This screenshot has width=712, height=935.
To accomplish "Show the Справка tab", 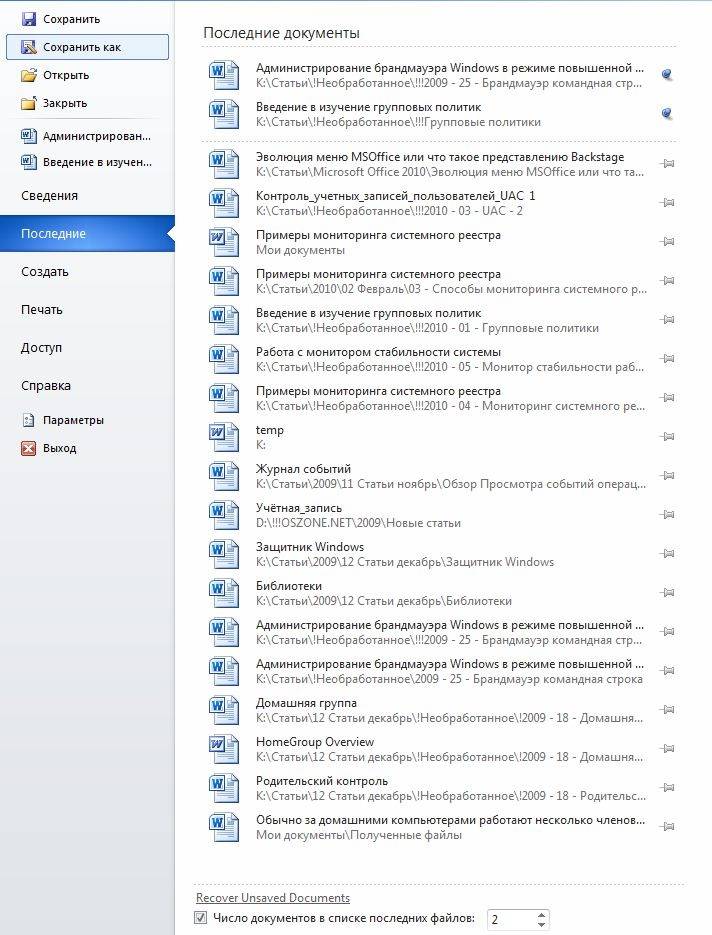I will (x=46, y=386).
